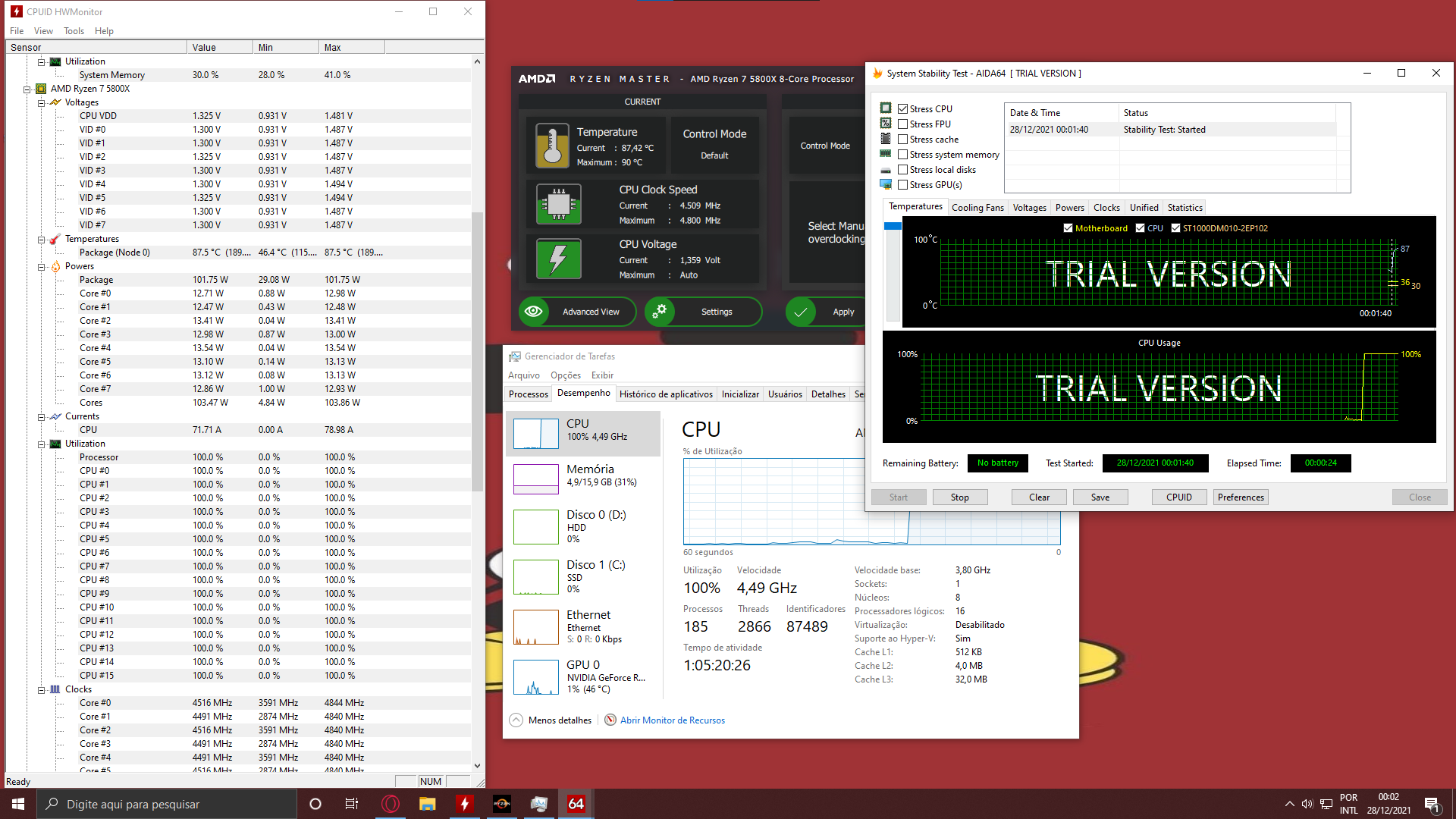Select the Ethernet performance thumbnail
Screen dimensions: 1456x819
(536, 627)
